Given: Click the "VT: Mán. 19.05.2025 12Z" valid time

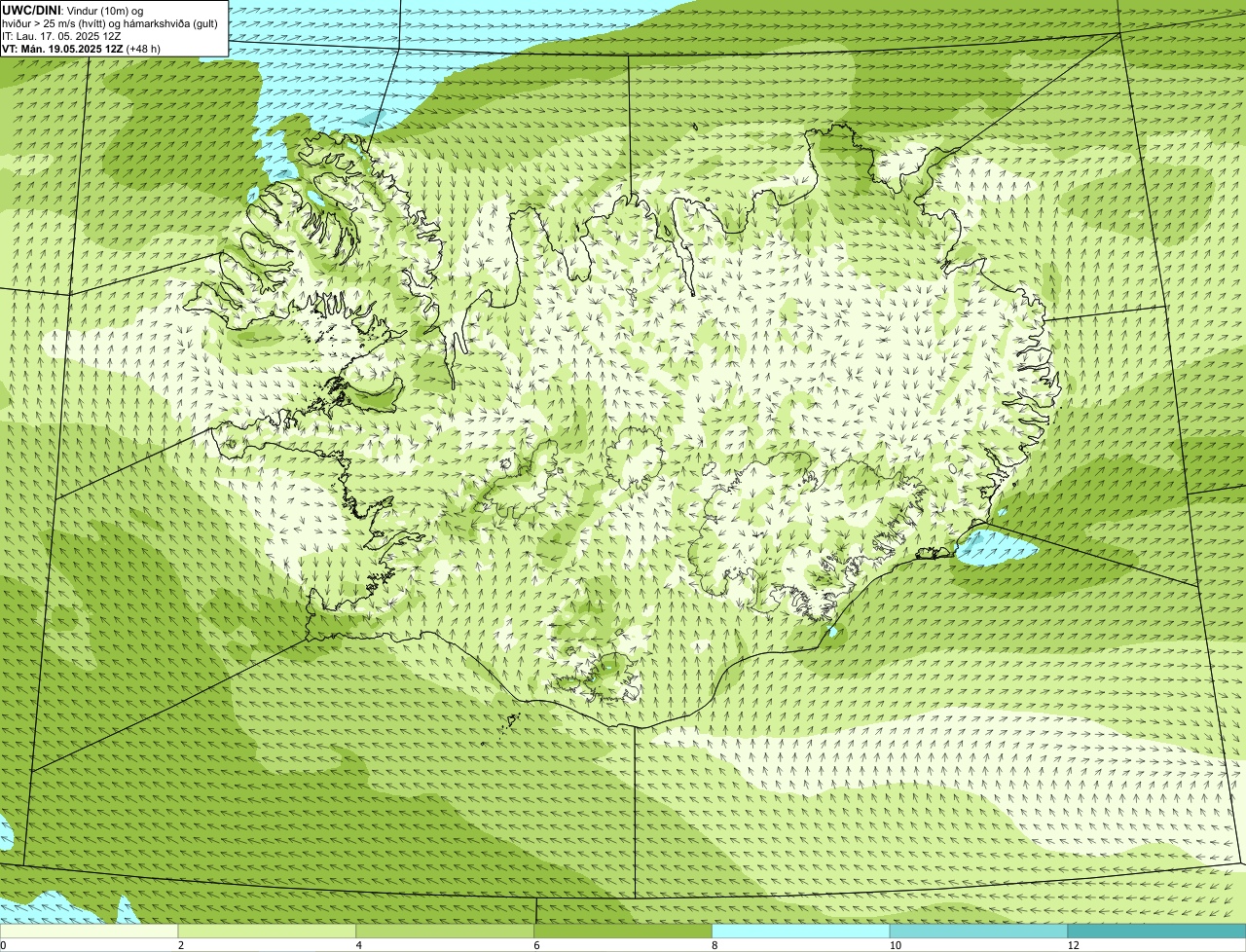Looking at the screenshot, I should coord(62,49).
